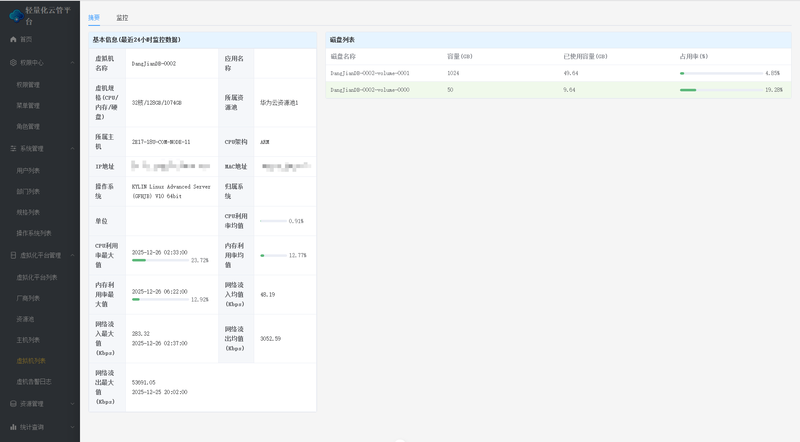Viewport: 800px width, 442px height.
Task: Click network inbound max value 283.32
Action: pos(141,334)
